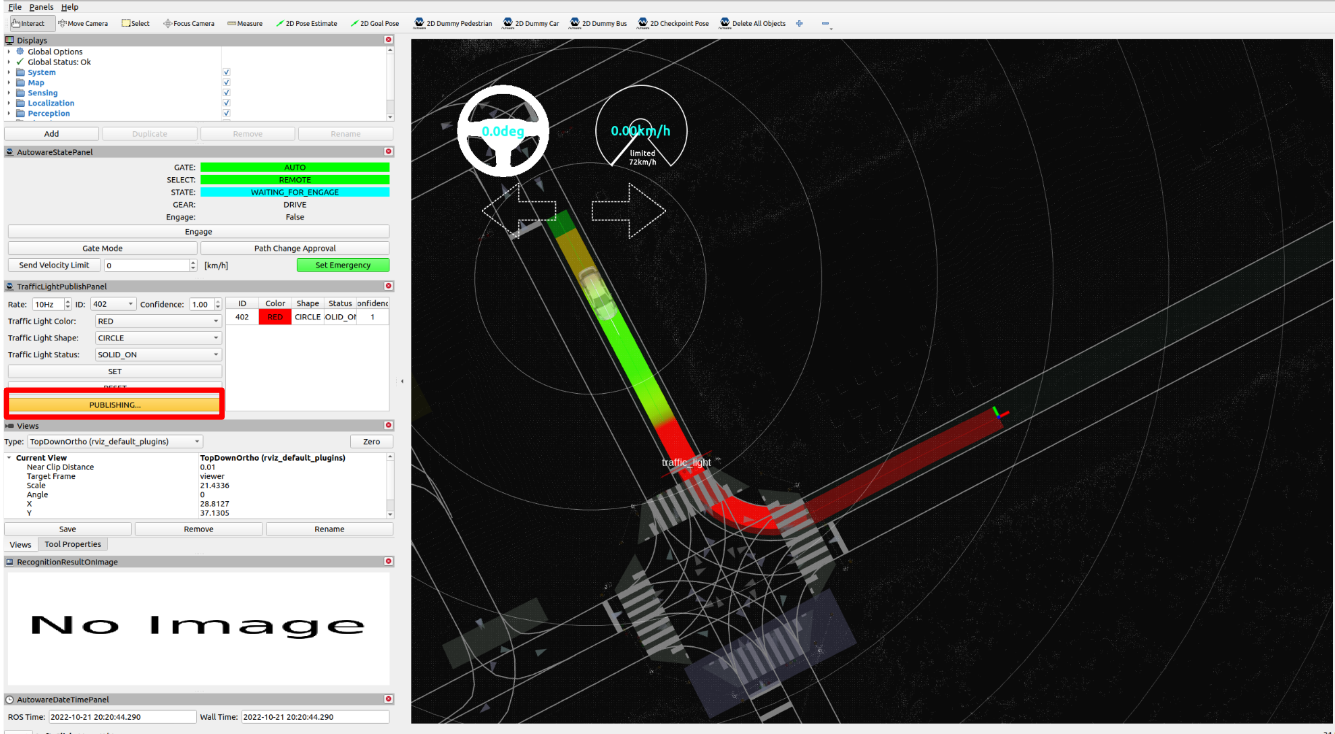Toggle the Map display checkbox

(227, 83)
